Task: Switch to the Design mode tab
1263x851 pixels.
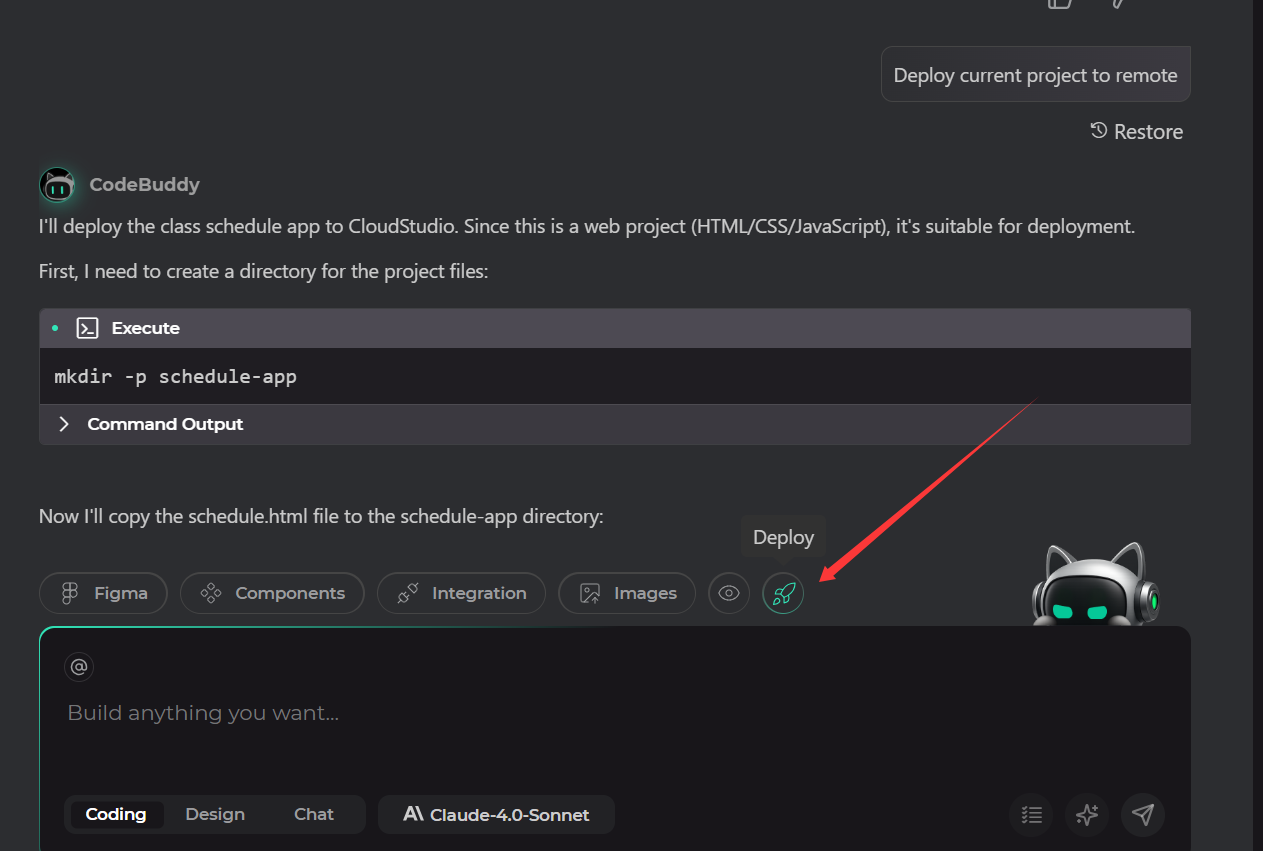Action: (215, 814)
